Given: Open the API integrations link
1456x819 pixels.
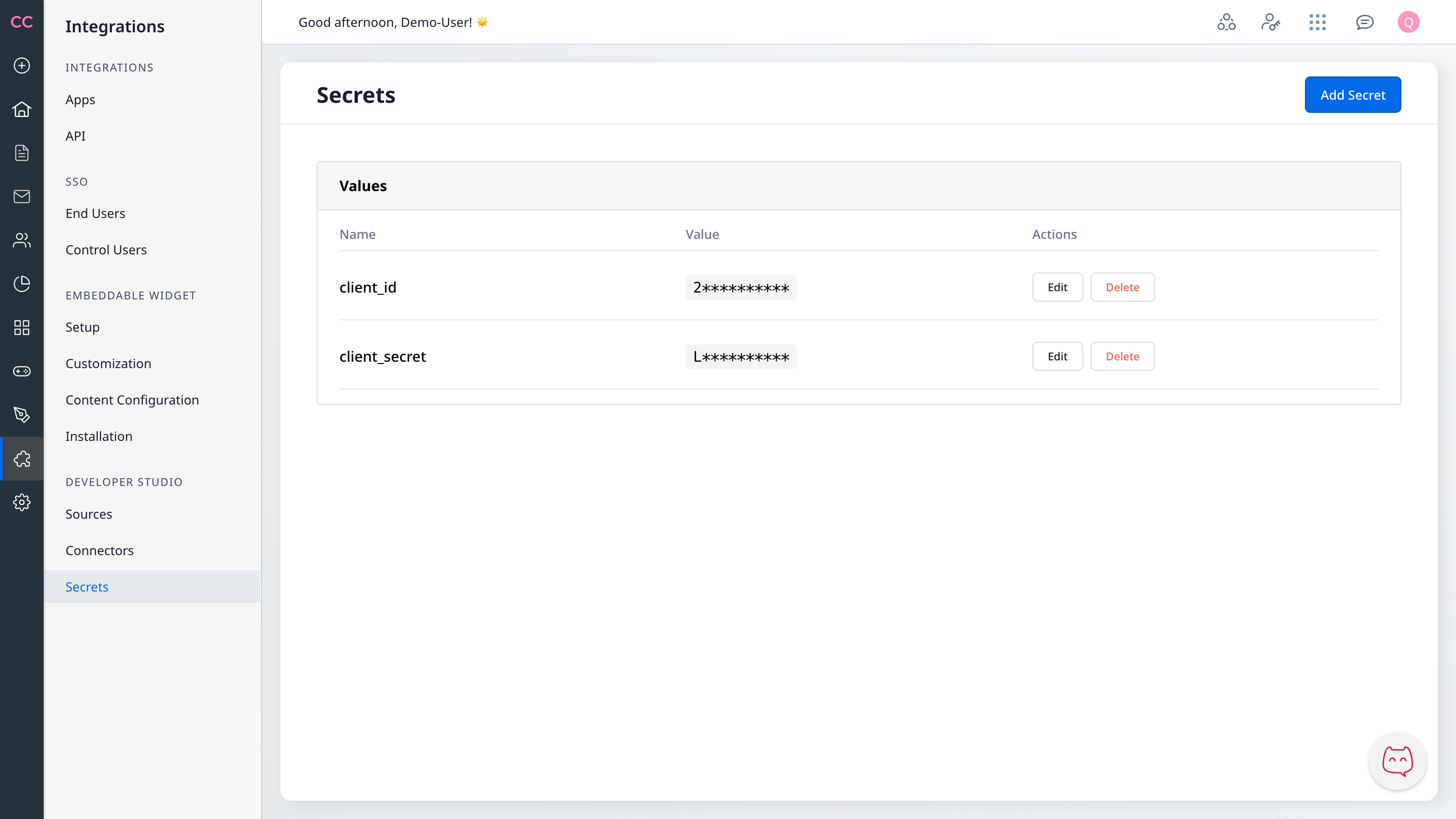Looking at the screenshot, I should pyautogui.click(x=75, y=136).
